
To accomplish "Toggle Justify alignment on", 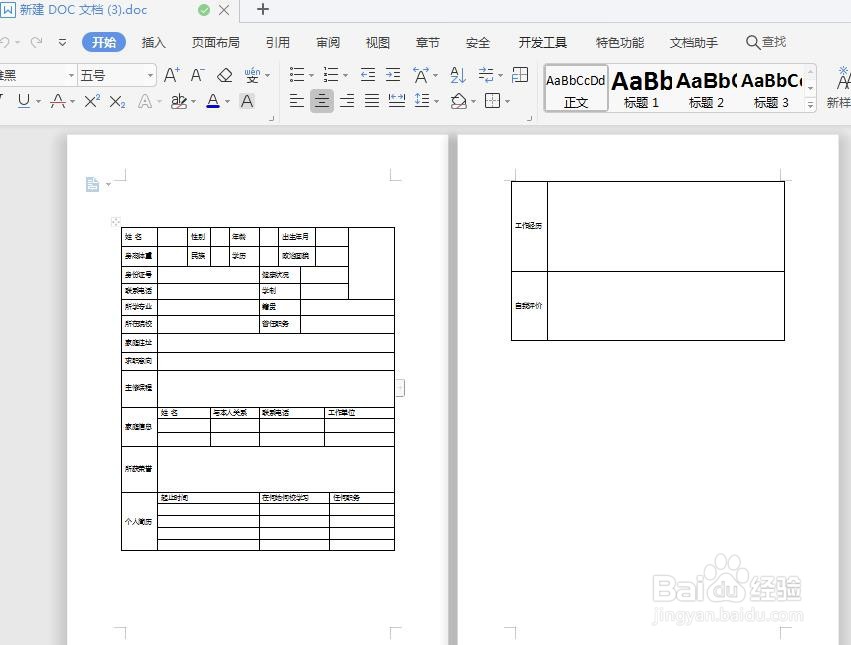I will 371,101.
